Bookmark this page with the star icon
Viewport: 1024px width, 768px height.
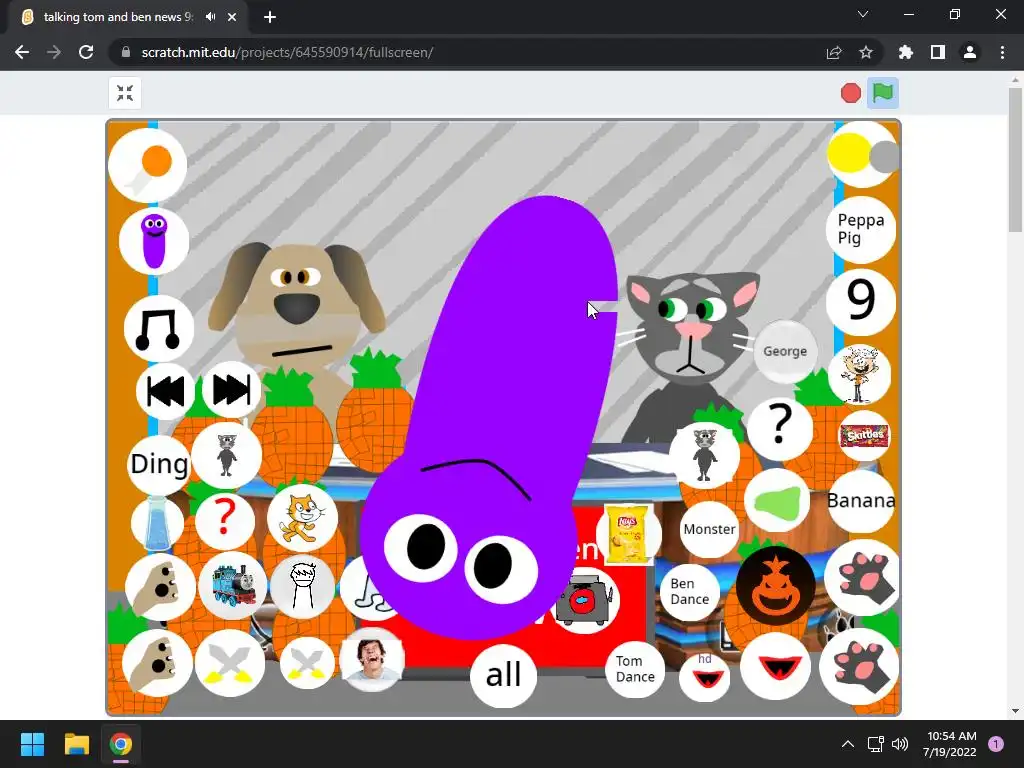click(866, 52)
